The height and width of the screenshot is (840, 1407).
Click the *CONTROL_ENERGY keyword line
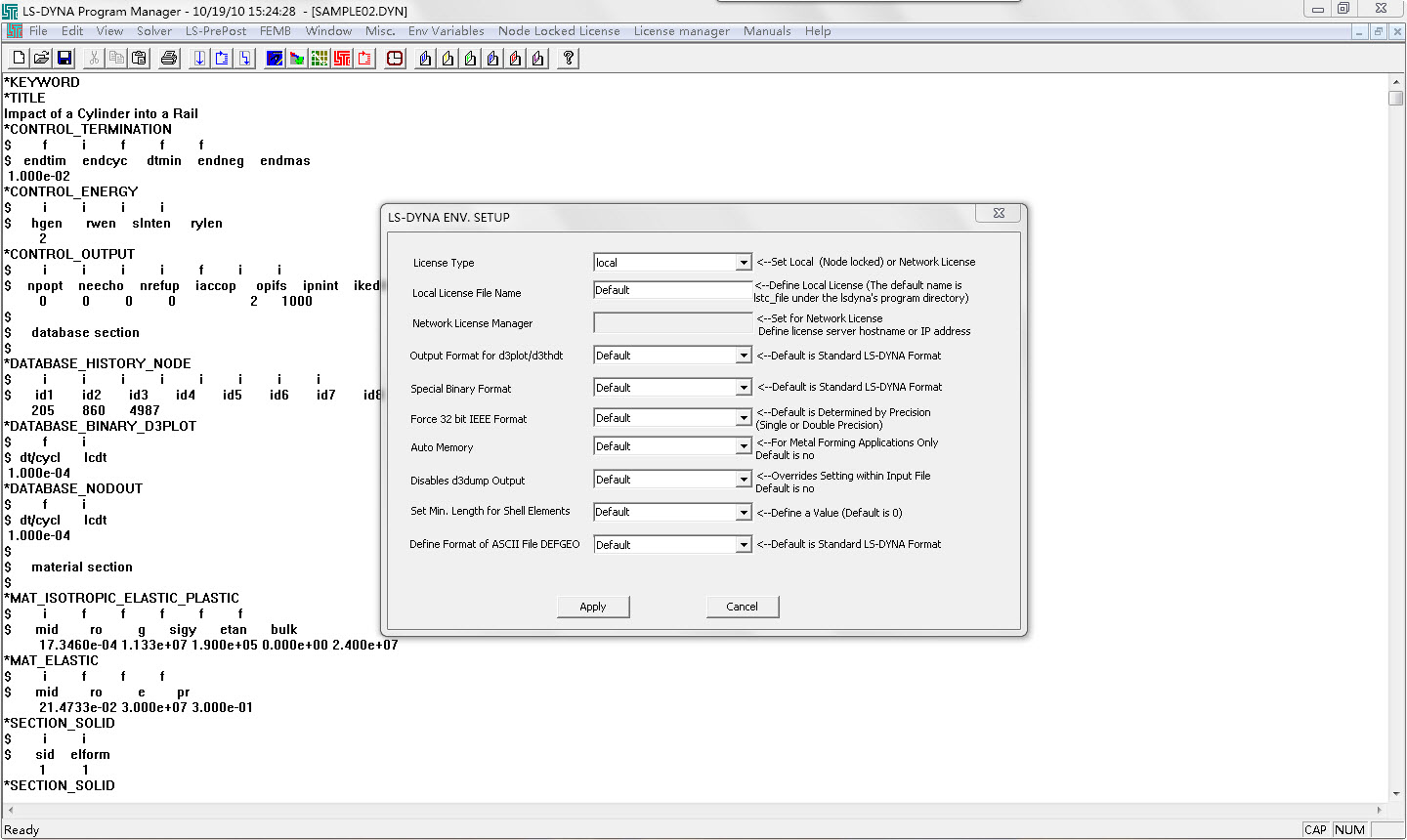point(70,191)
